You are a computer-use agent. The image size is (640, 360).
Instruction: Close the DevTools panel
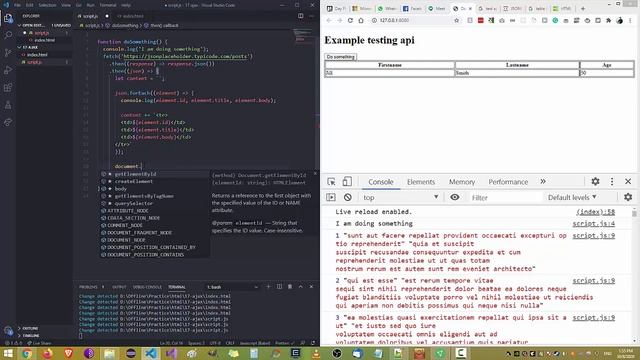coord(628,182)
